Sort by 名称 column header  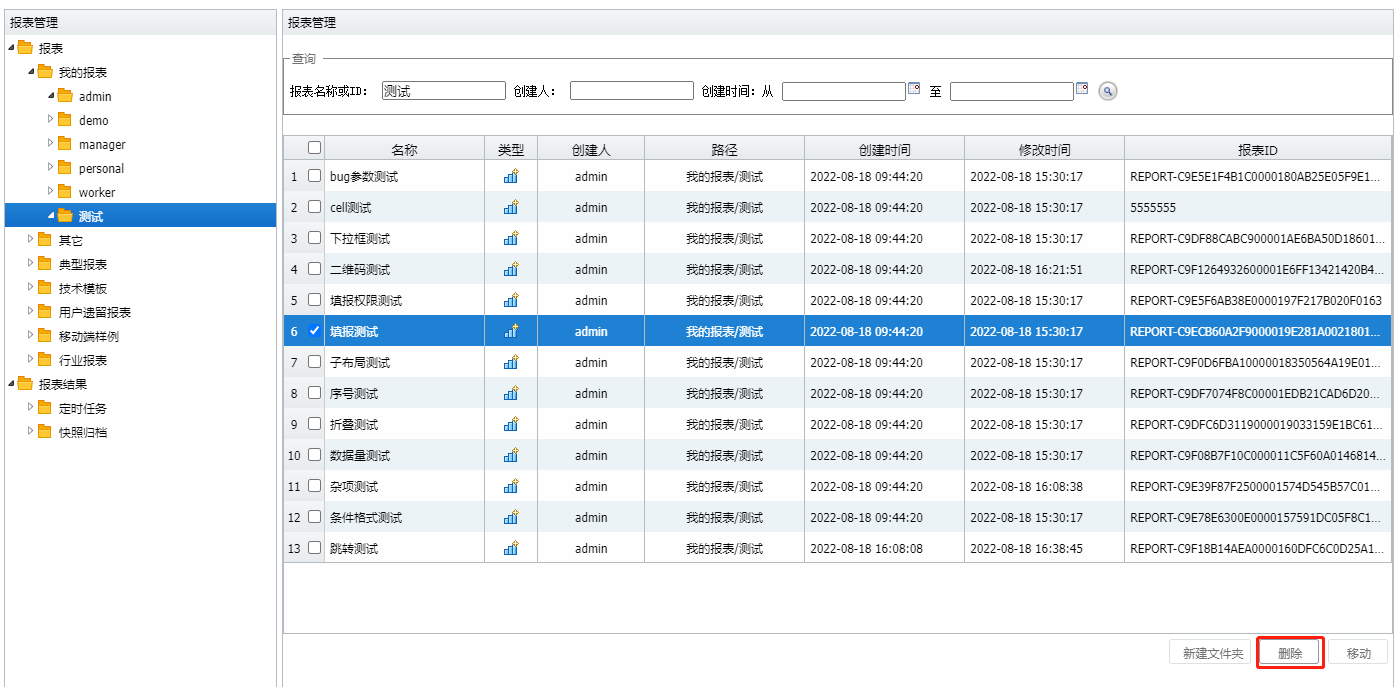[x=404, y=149]
